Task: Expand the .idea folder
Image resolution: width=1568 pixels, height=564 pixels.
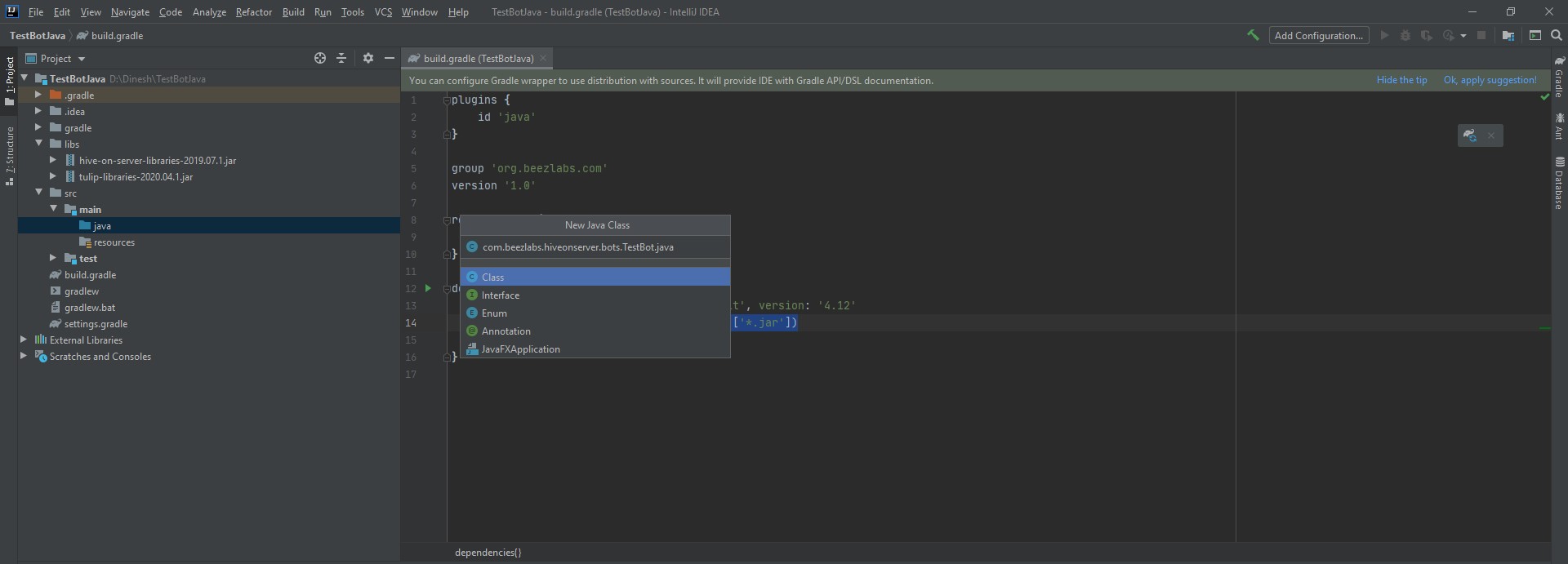Action: [x=38, y=111]
